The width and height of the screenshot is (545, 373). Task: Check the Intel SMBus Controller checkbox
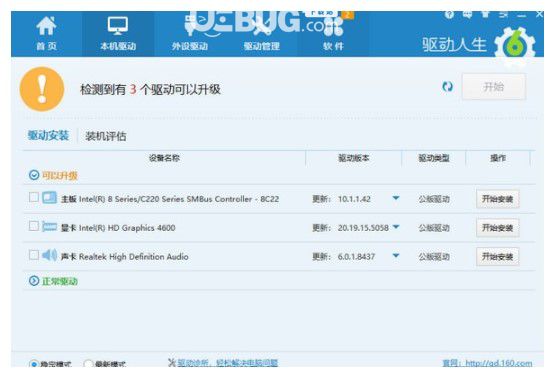[x=34, y=197]
